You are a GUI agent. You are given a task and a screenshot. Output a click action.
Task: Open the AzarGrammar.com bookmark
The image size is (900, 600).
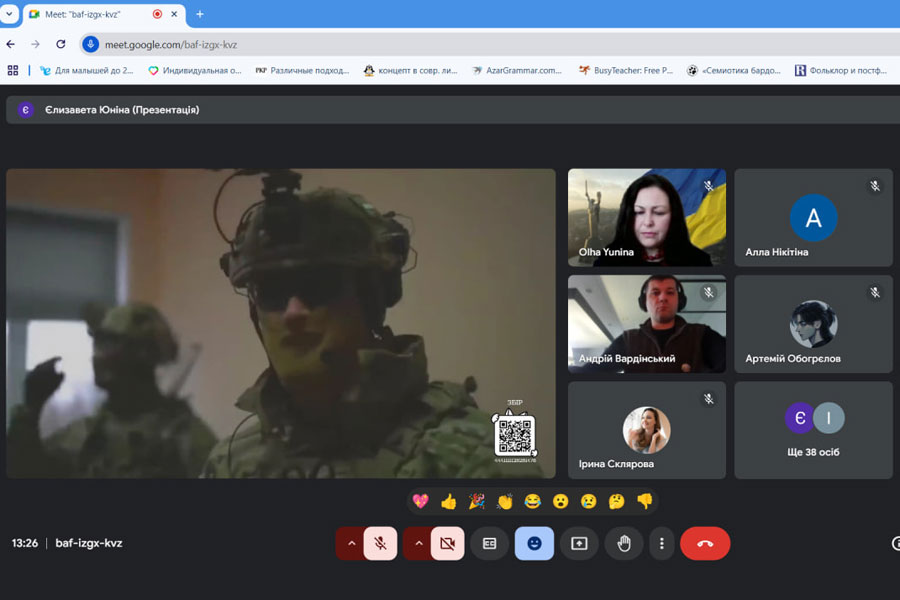click(517, 71)
